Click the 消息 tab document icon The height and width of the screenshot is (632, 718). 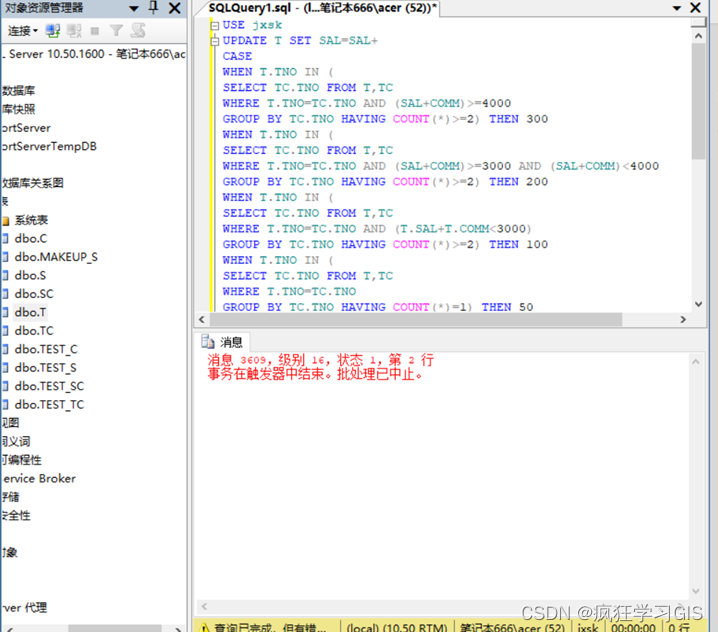tap(208, 342)
